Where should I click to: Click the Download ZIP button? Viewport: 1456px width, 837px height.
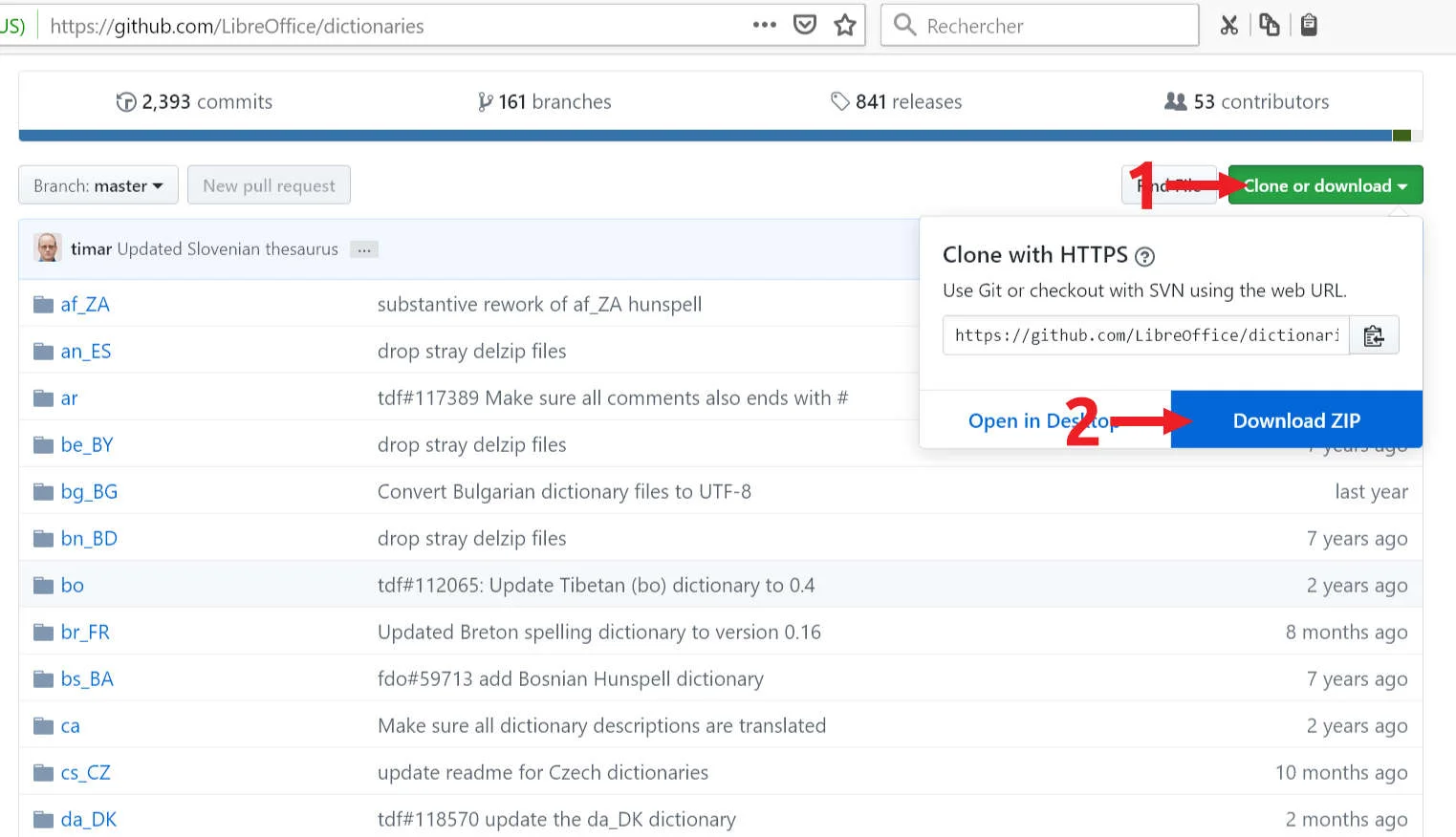pyautogui.click(x=1296, y=420)
